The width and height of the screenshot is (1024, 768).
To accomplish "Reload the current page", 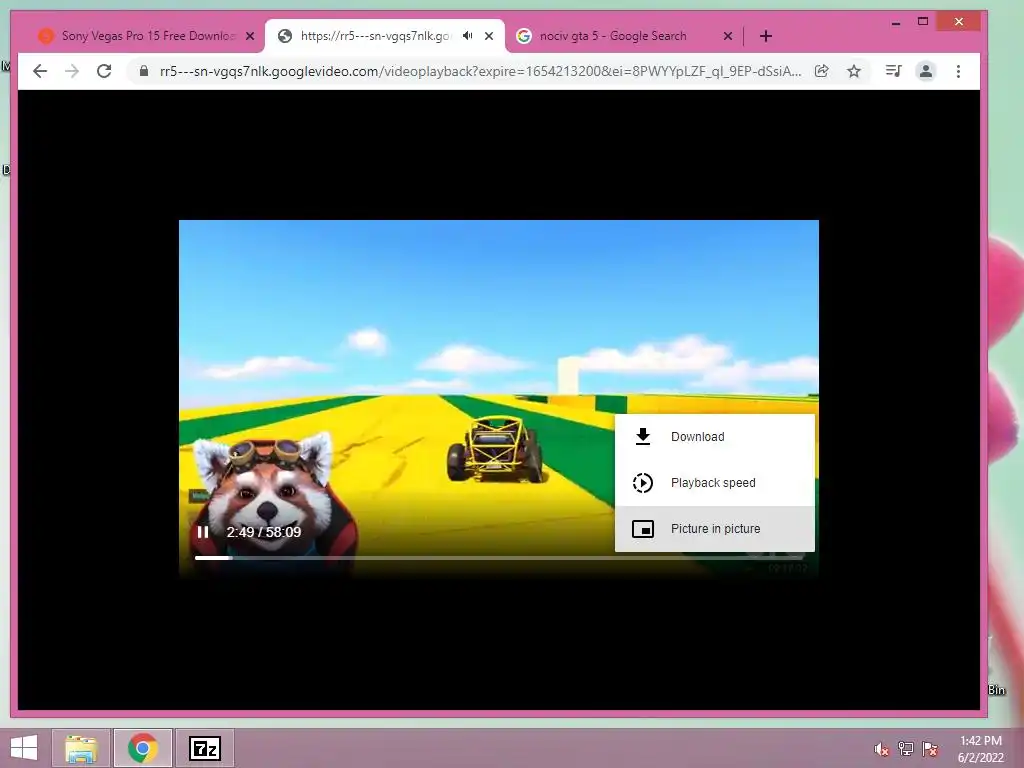I will (104, 71).
